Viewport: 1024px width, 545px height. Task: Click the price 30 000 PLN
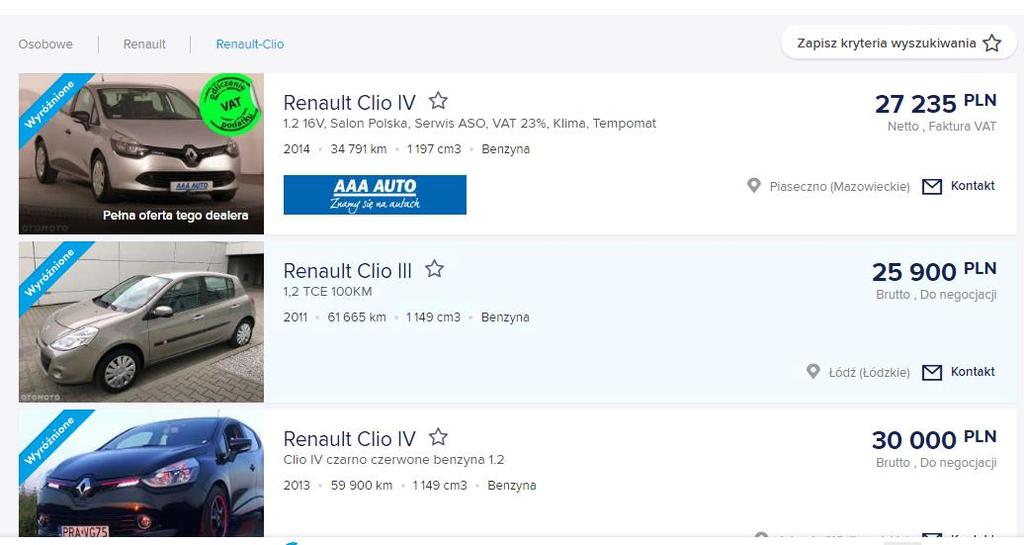point(934,440)
